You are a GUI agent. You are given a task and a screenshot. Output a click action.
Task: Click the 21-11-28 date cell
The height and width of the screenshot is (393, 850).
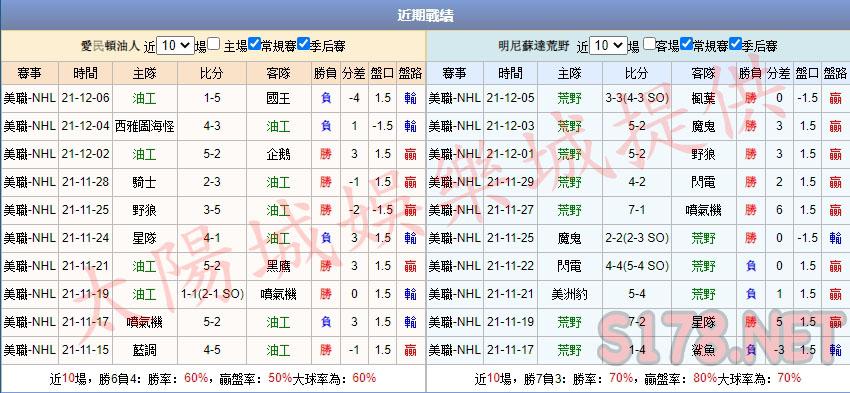pos(86,182)
